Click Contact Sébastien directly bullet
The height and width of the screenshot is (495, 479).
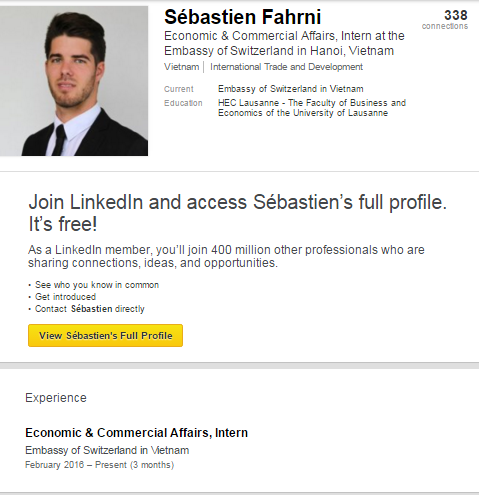click(x=90, y=309)
